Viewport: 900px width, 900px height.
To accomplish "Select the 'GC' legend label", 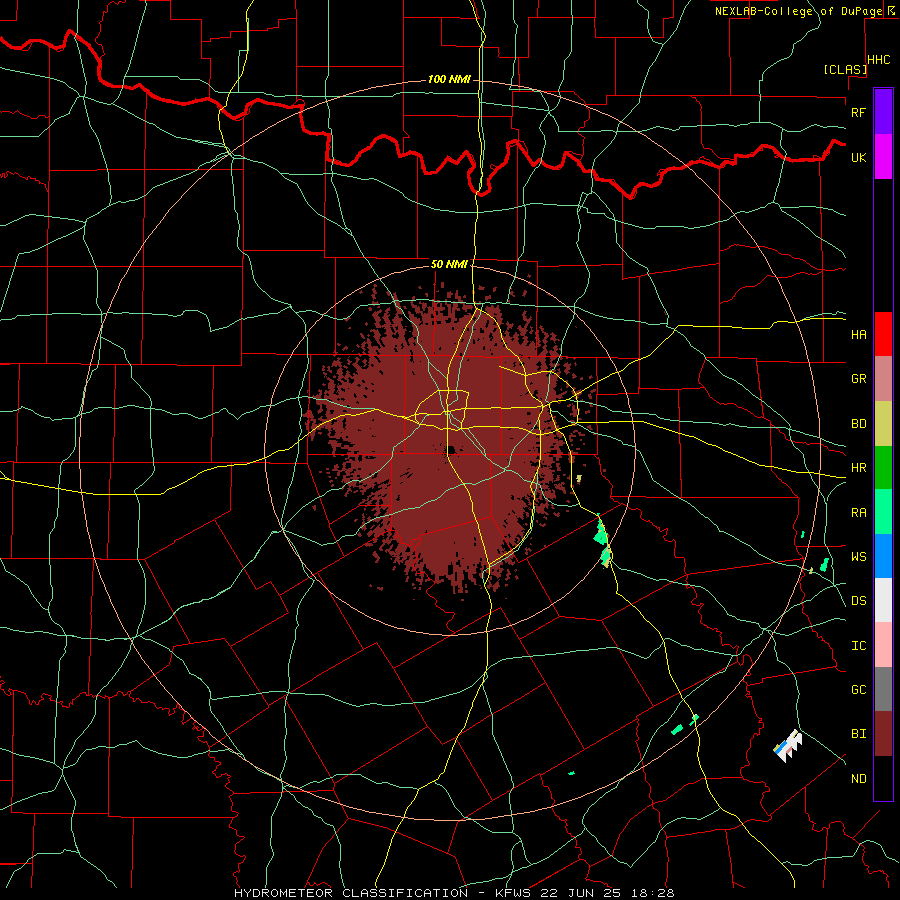I will [858, 690].
